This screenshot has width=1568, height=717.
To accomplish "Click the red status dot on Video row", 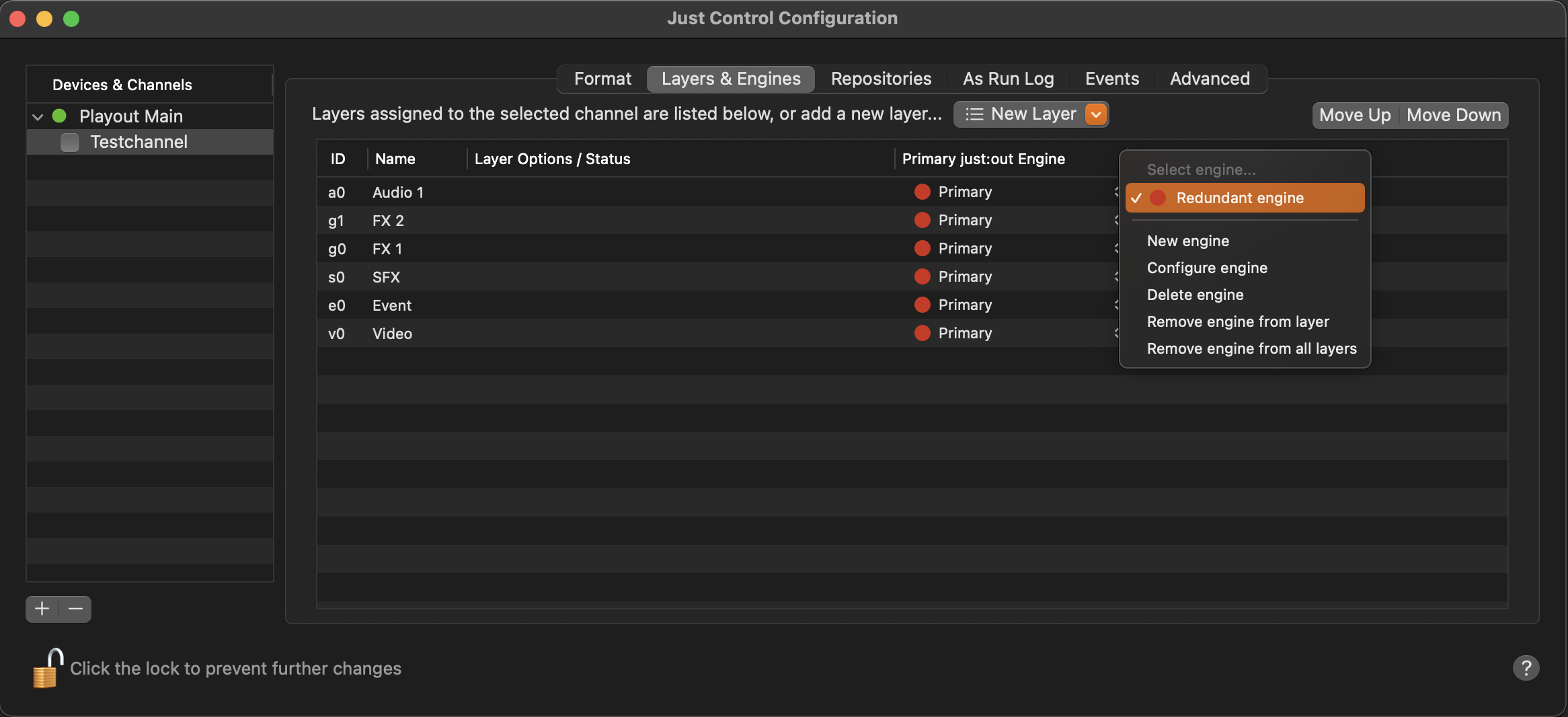I will [923, 333].
